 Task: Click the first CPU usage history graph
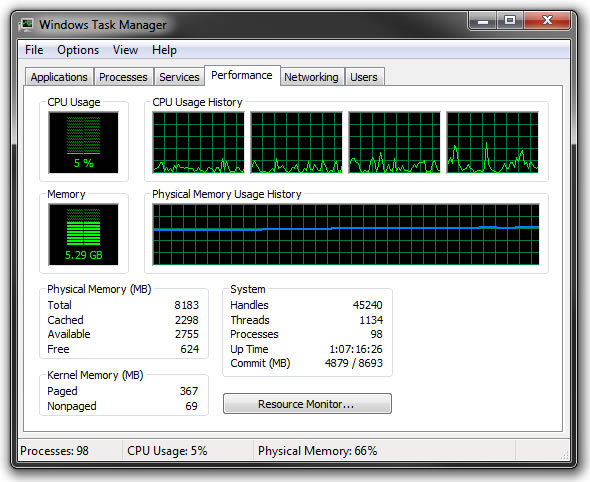tap(198, 143)
